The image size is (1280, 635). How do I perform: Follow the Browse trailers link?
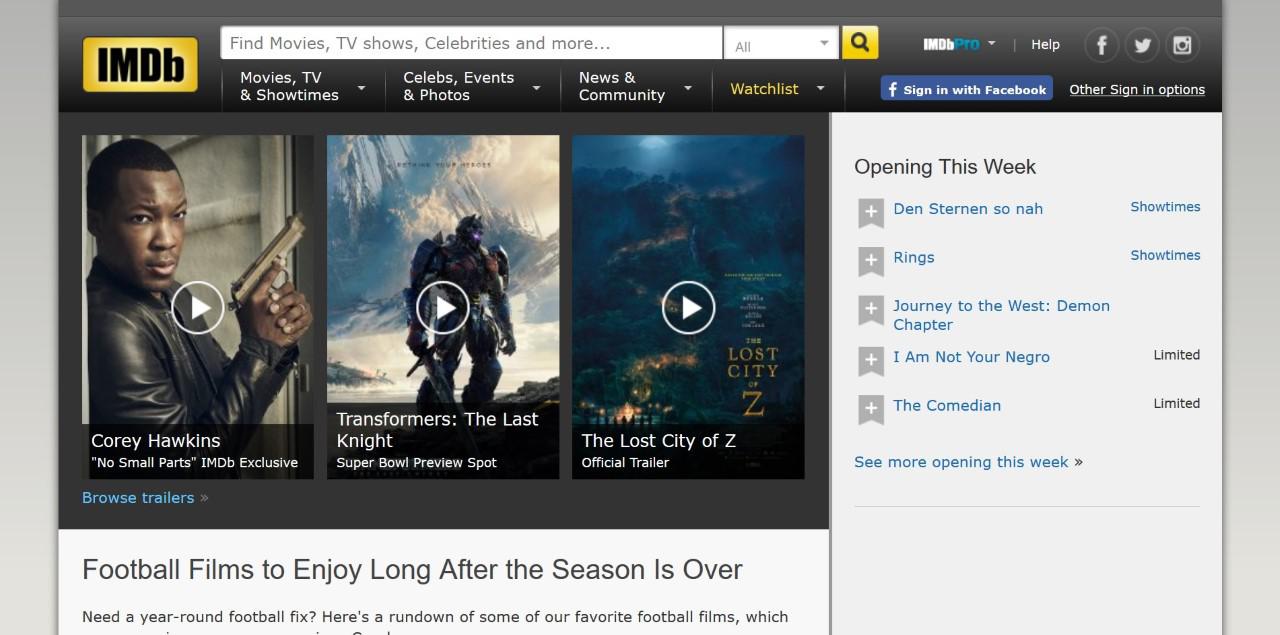click(x=138, y=497)
